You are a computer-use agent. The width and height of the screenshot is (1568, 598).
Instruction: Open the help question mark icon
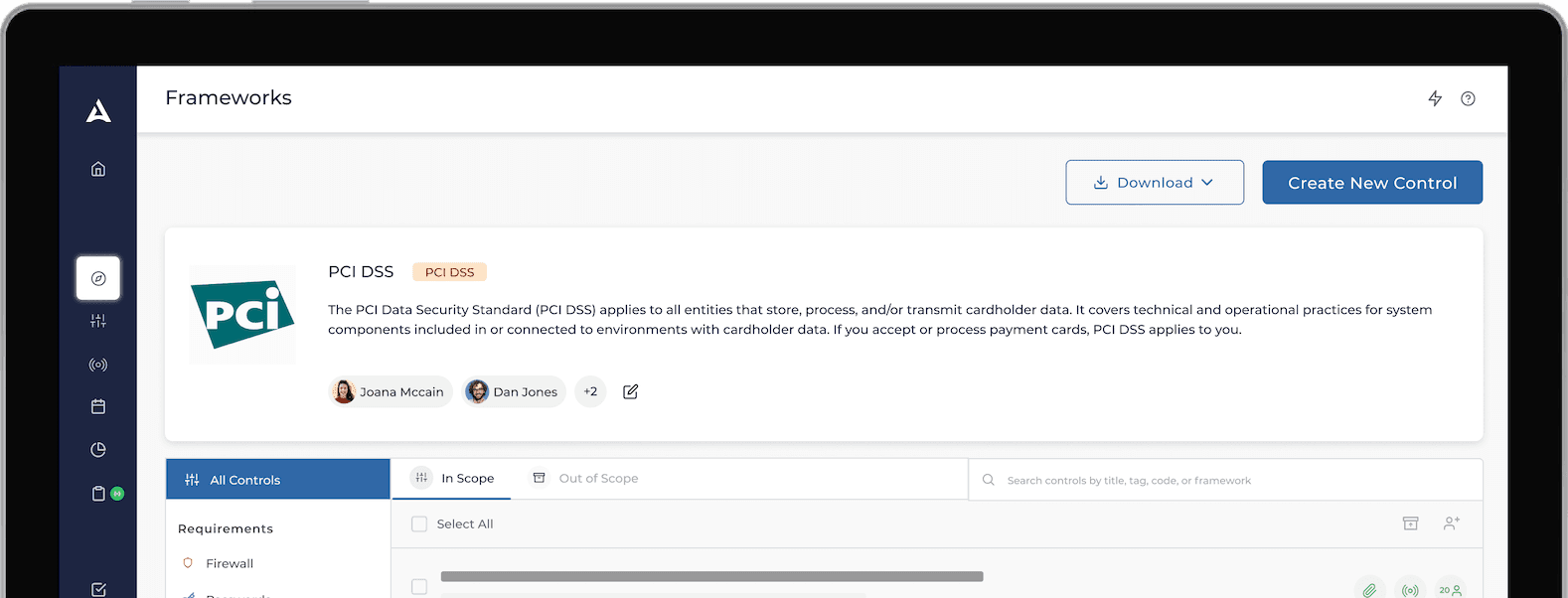pyautogui.click(x=1468, y=98)
